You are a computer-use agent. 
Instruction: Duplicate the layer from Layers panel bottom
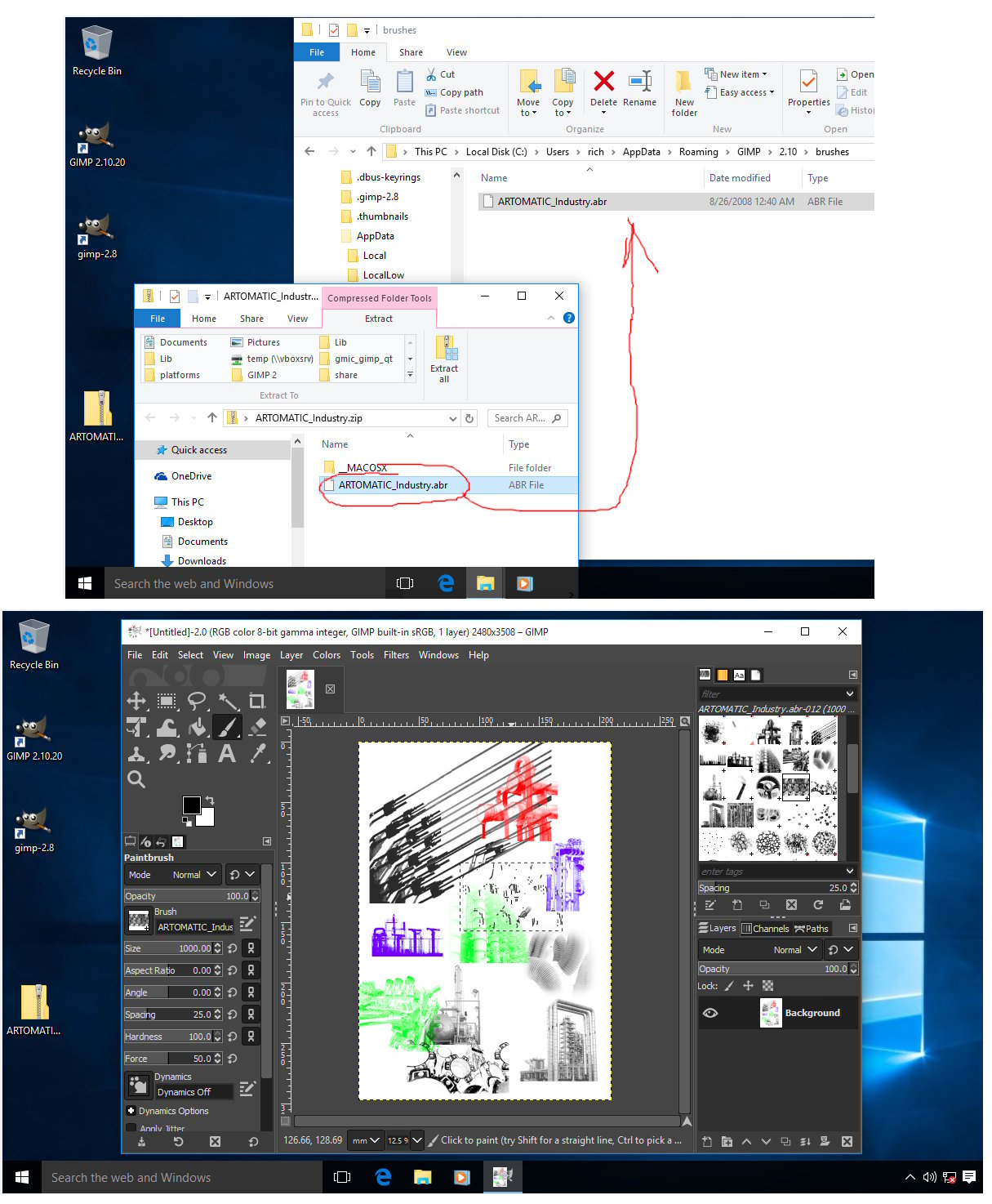785,1142
